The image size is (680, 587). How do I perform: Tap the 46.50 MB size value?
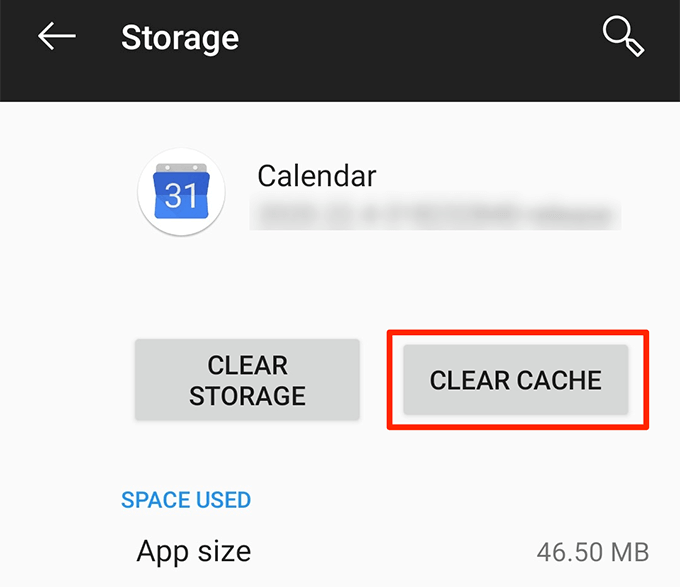point(594,552)
